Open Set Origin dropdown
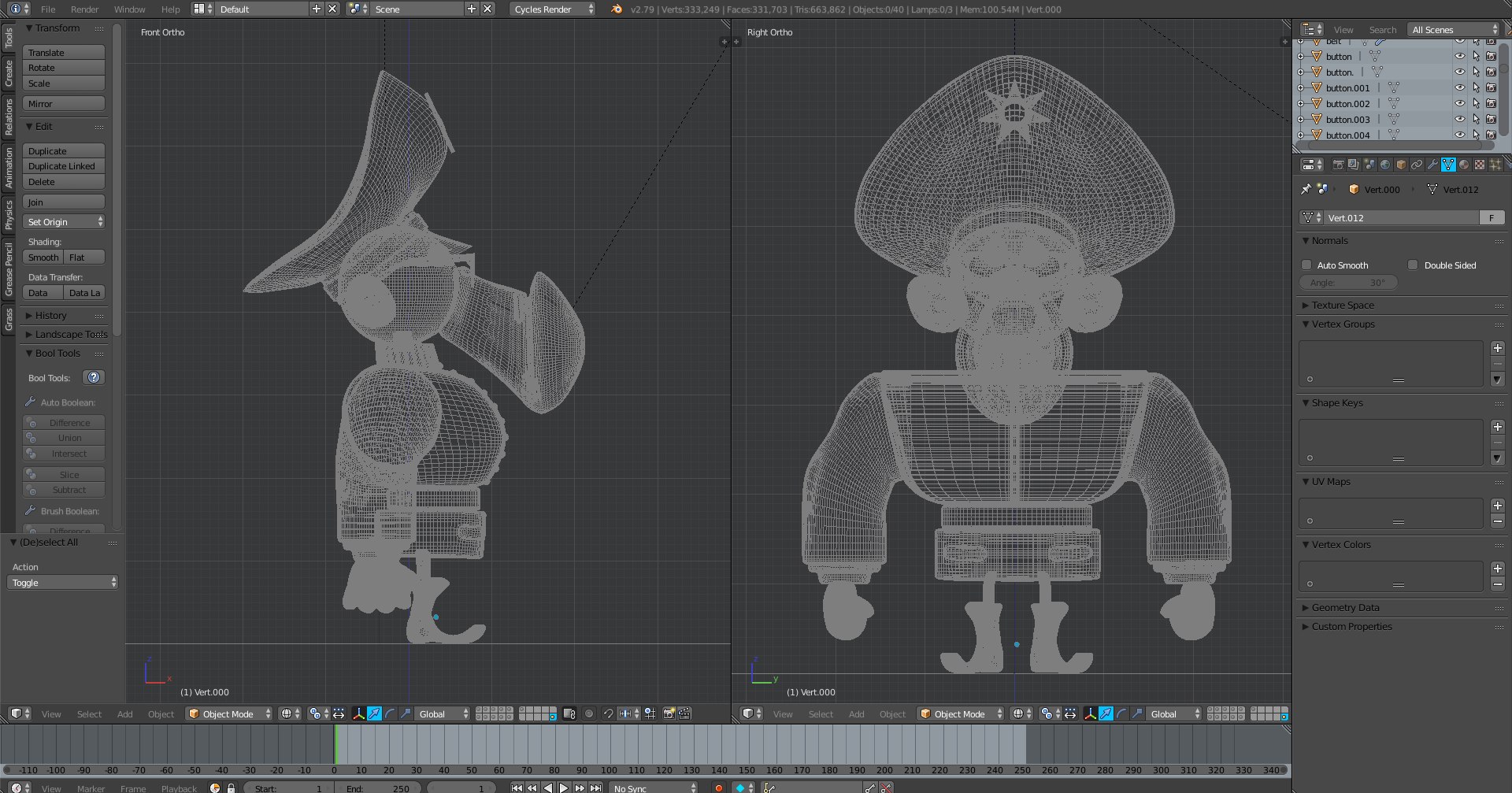The image size is (1512, 793). point(64,222)
